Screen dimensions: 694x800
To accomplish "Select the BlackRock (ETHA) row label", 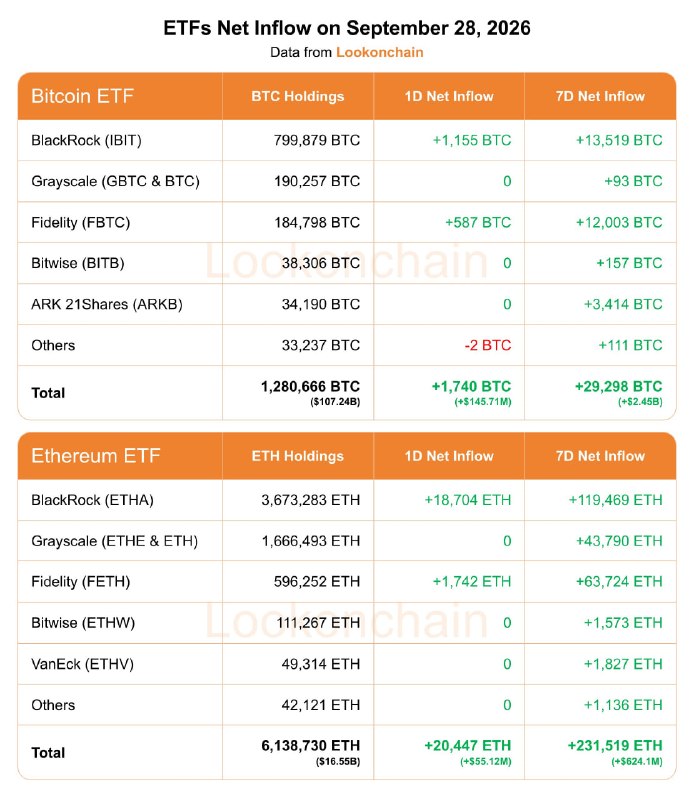I will pos(92,500).
